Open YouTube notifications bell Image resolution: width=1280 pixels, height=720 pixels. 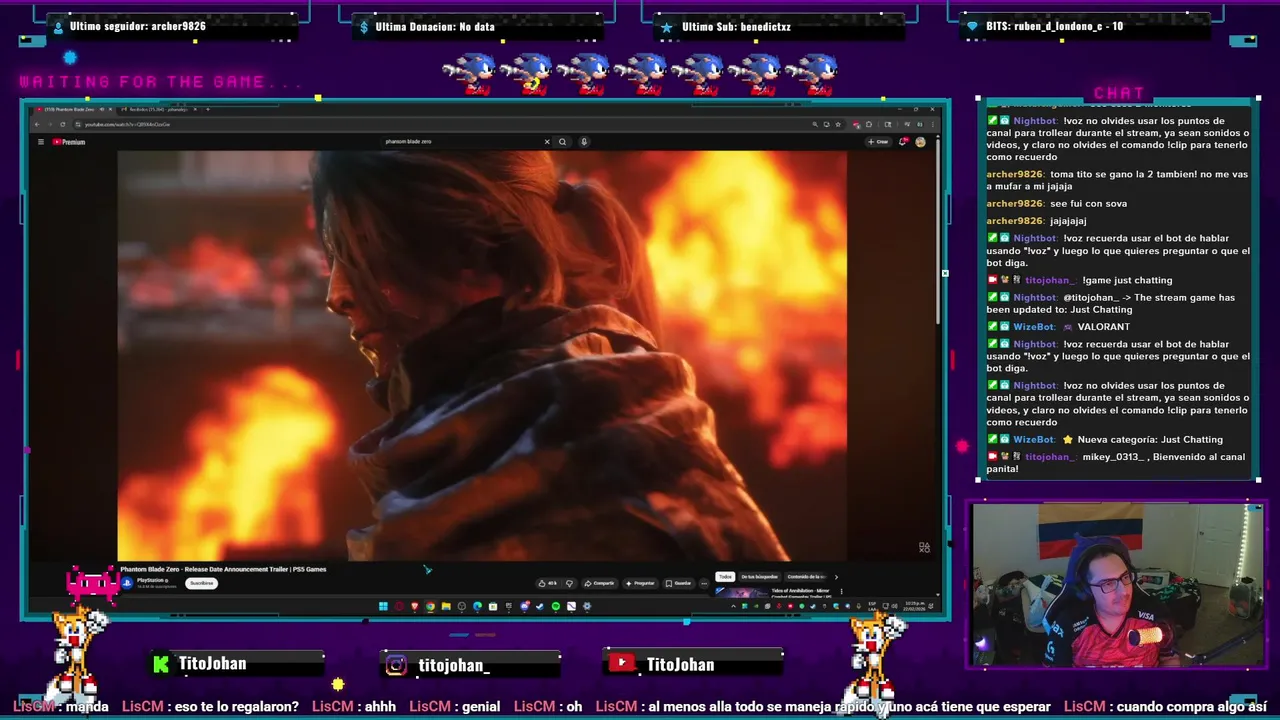(904, 142)
